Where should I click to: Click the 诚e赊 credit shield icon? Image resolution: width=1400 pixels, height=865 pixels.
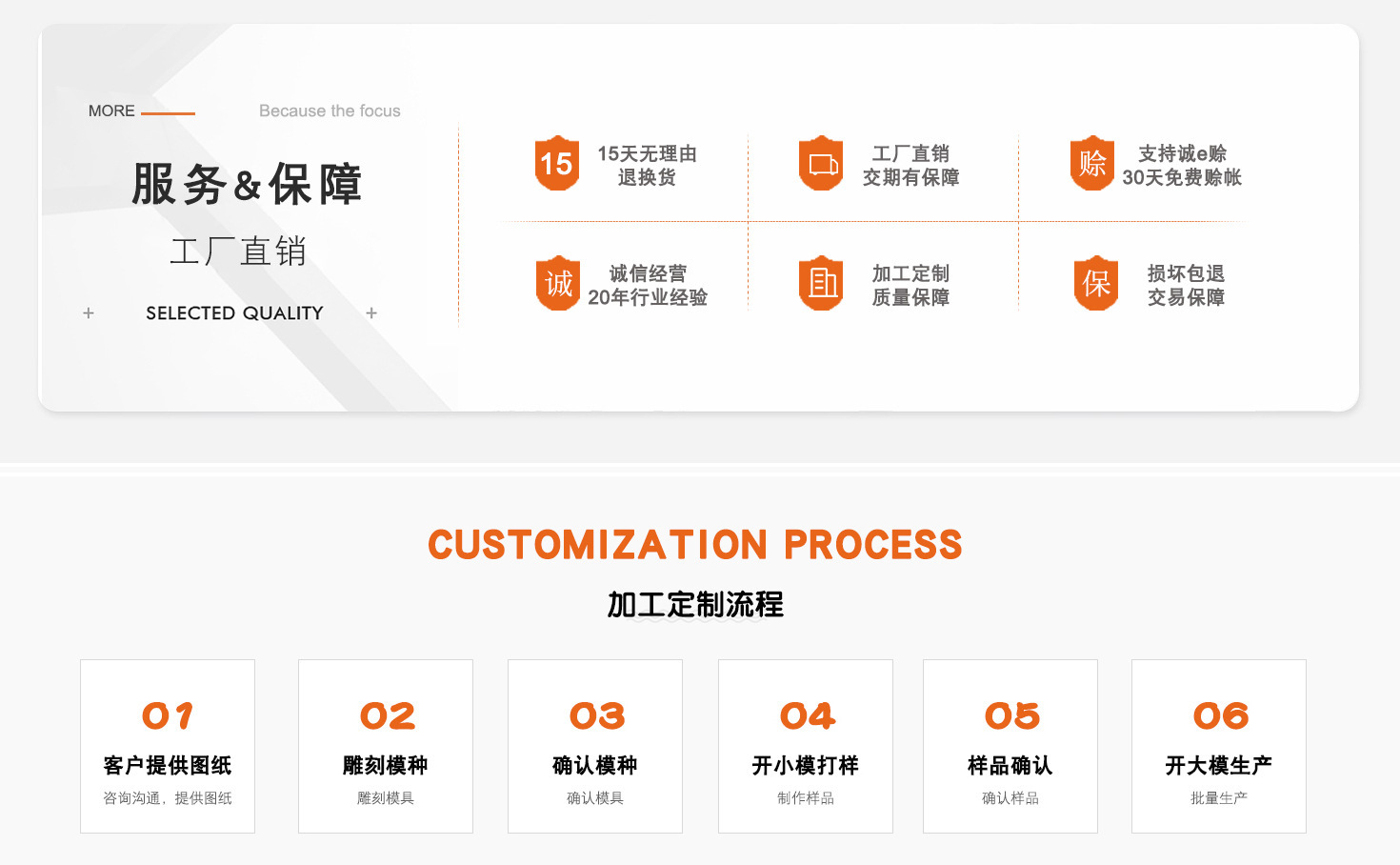(1092, 164)
